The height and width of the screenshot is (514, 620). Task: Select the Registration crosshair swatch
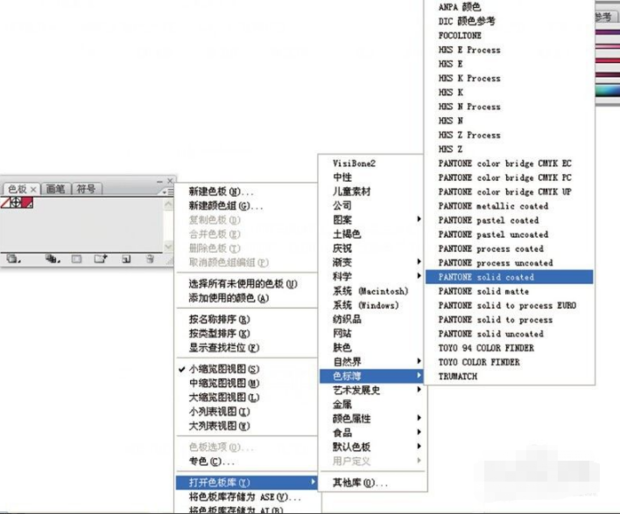[x=16, y=203]
